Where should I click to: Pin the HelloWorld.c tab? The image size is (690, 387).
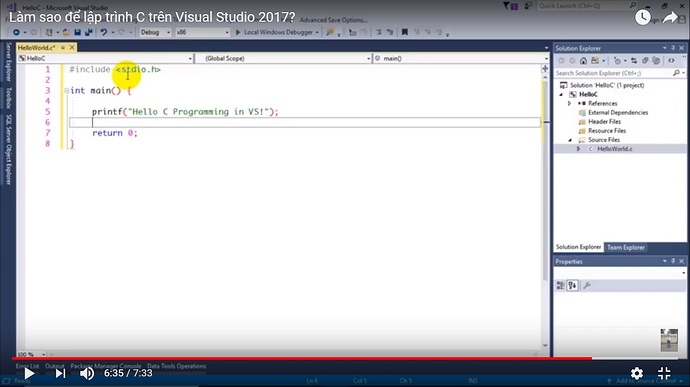tap(63, 48)
